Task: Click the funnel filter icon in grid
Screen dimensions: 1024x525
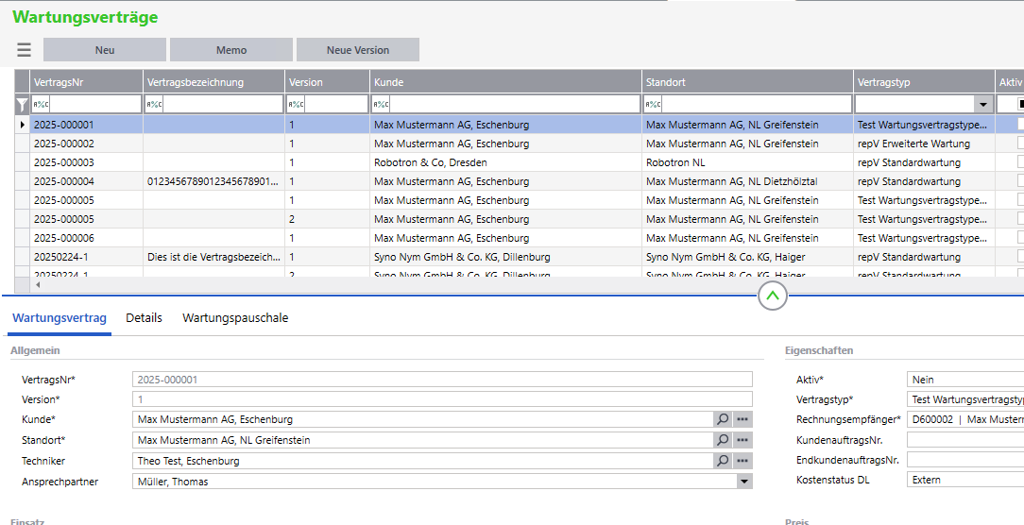Action: click(x=22, y=104)
